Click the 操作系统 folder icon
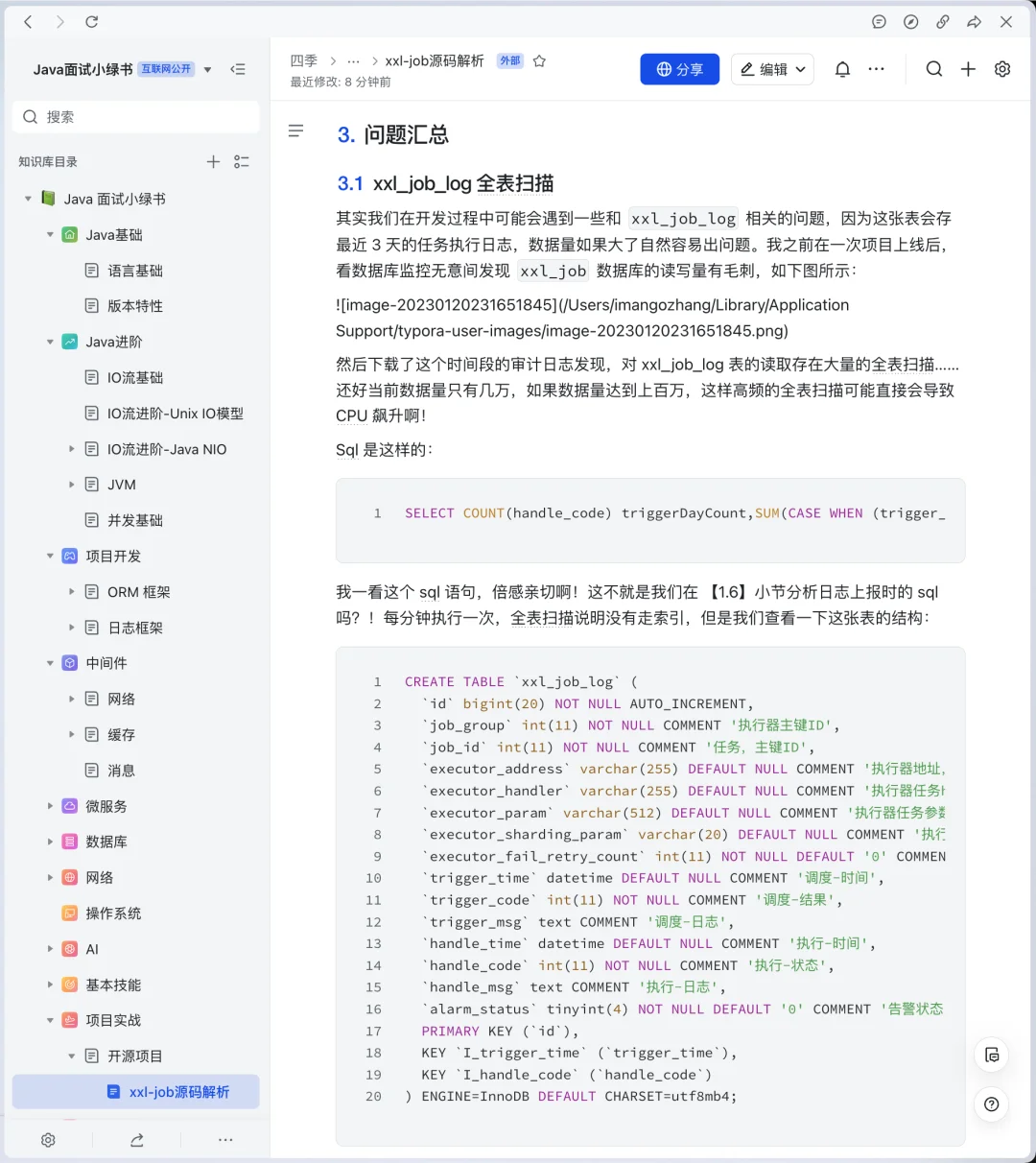The image size is (1036, 1163). tap(70, 914)
